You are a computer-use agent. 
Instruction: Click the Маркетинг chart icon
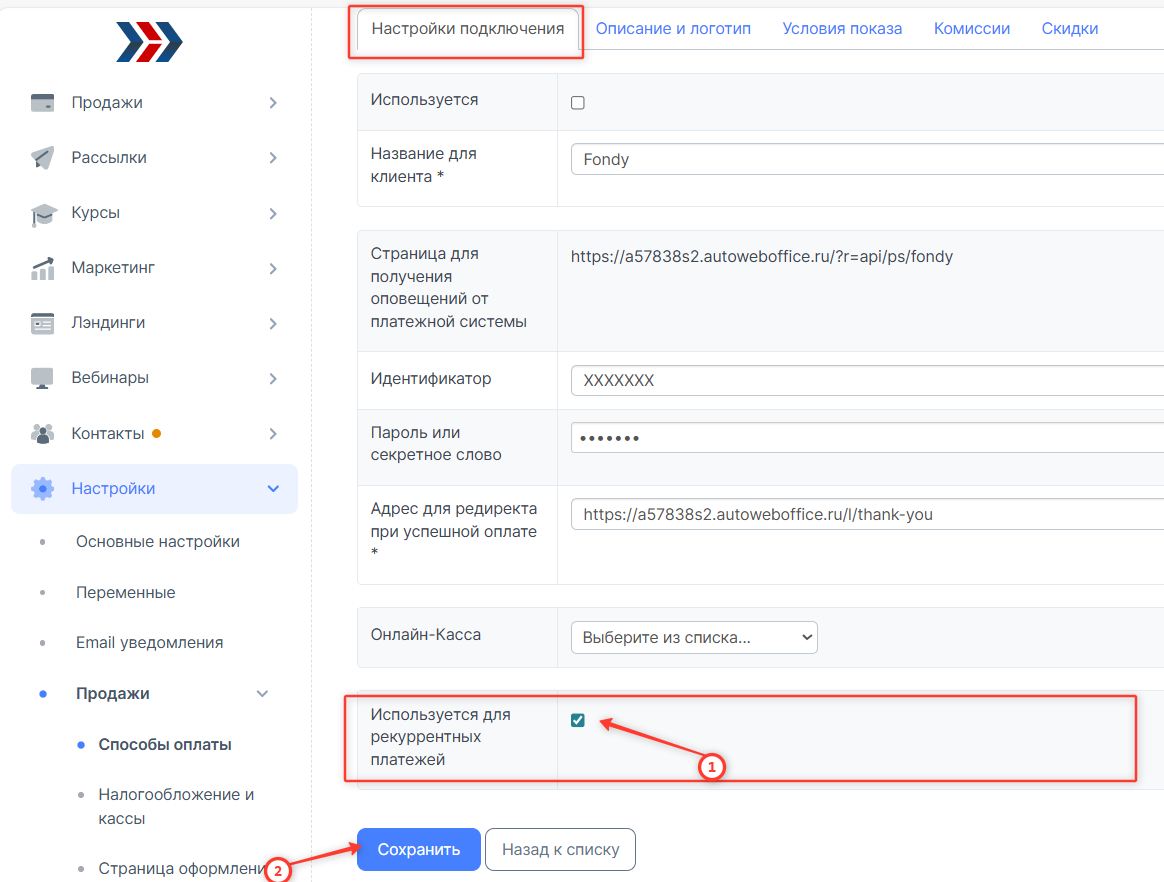coord(42,268)
